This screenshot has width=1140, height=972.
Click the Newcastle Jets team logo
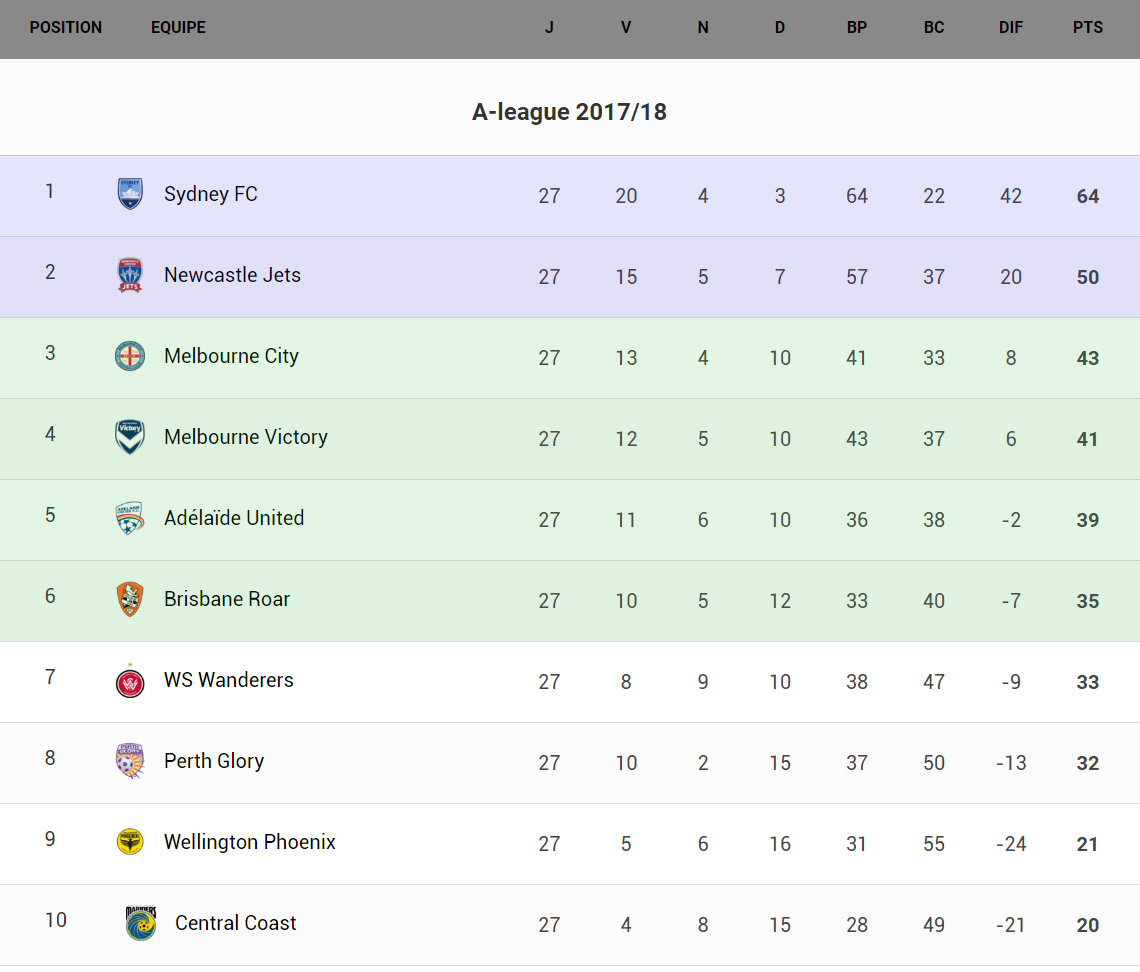[x=130, y=275]
